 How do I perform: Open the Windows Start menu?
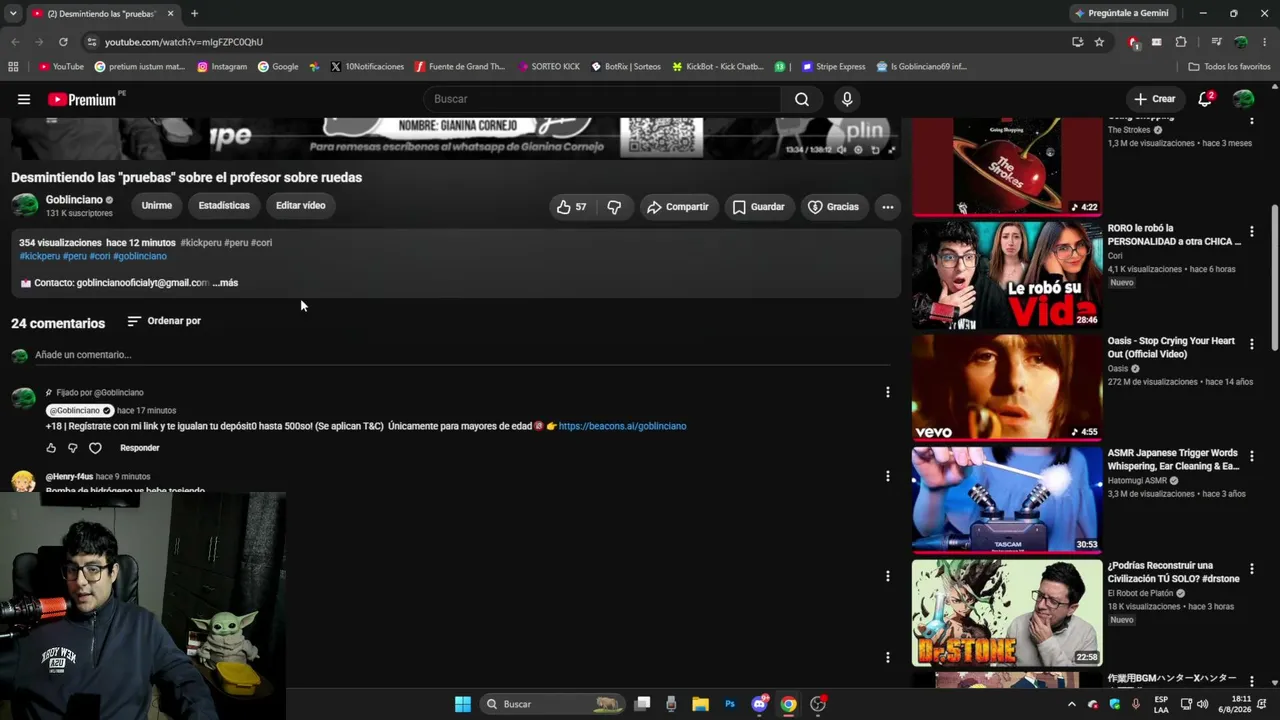pyautogui.click(x=463, y=704)
